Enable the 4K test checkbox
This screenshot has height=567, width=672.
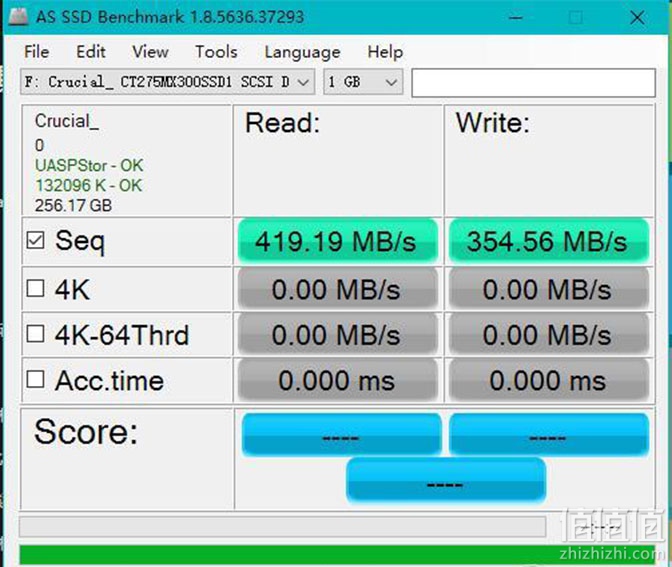point(35,288)
